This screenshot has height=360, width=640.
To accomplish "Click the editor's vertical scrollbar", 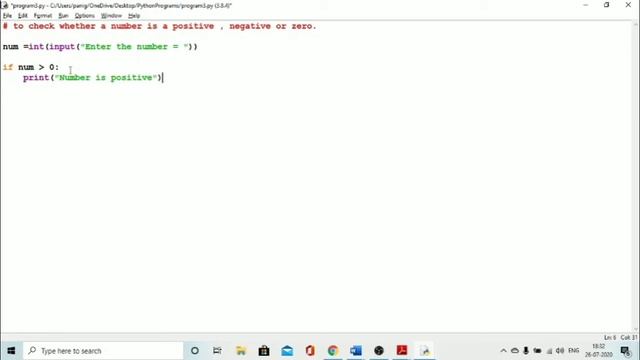I will pos(636,176).
